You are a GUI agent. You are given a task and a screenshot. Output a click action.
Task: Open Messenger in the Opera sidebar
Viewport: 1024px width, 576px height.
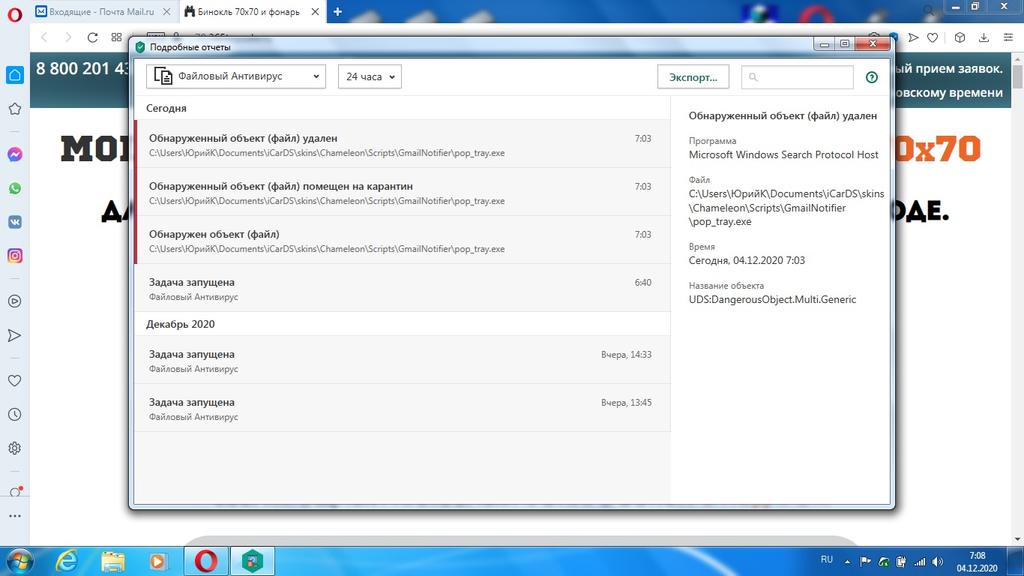15,155
